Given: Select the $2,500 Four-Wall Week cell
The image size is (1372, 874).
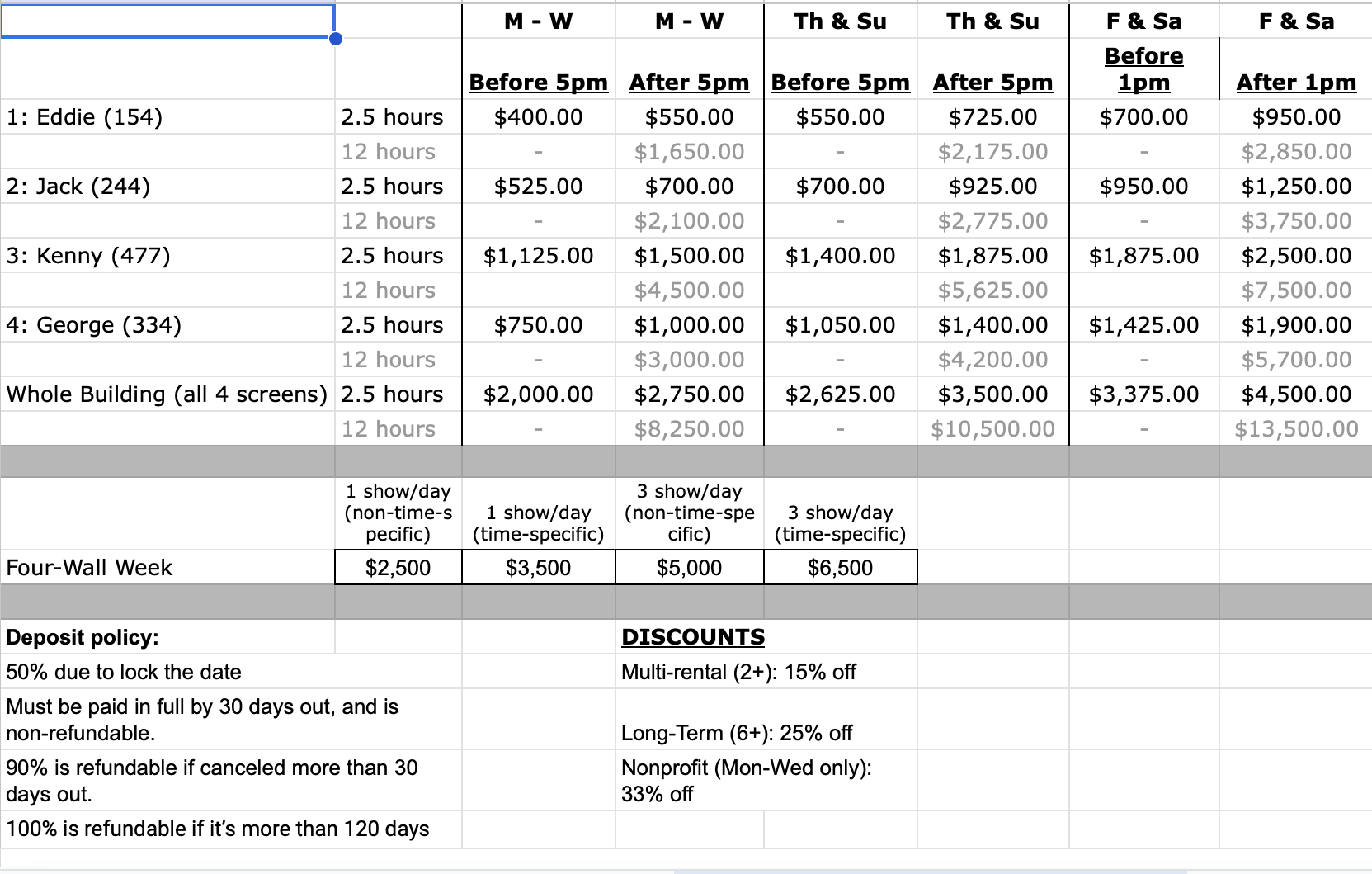Looking at the screenshot, I should point(398,568).
